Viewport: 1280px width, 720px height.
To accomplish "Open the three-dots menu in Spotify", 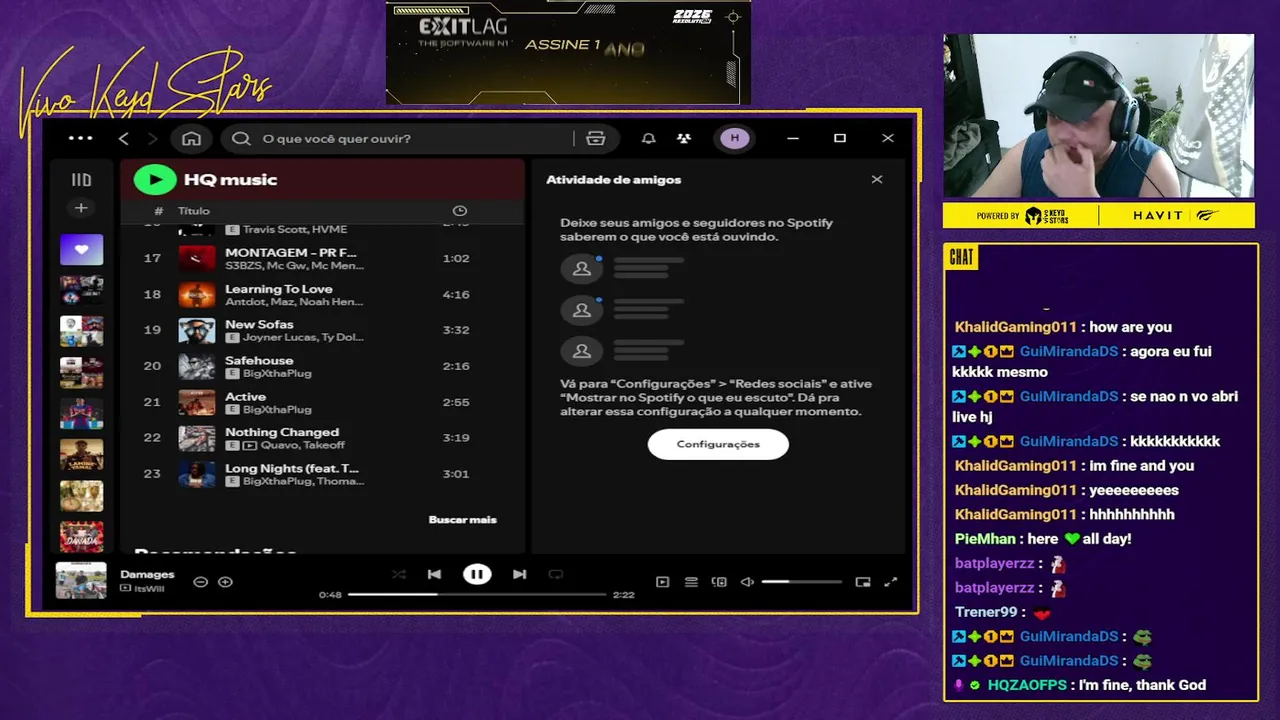I will (x=81, y=139).
